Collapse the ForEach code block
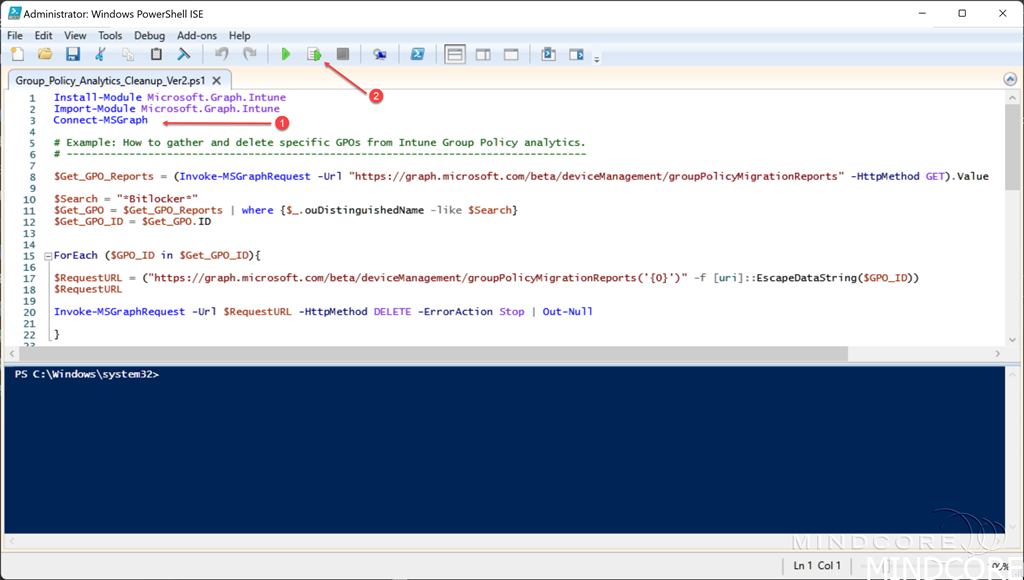 [x=47, y=256]
